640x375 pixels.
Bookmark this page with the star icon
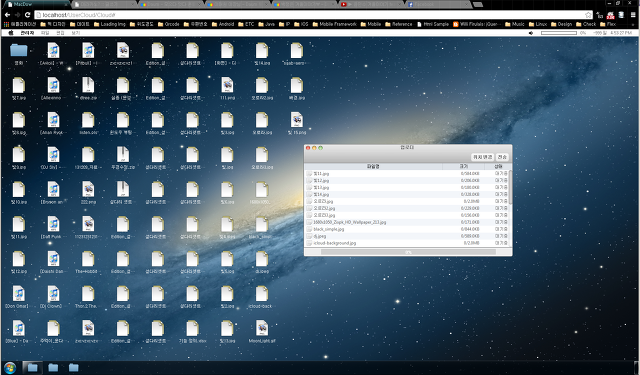[588, 15]
